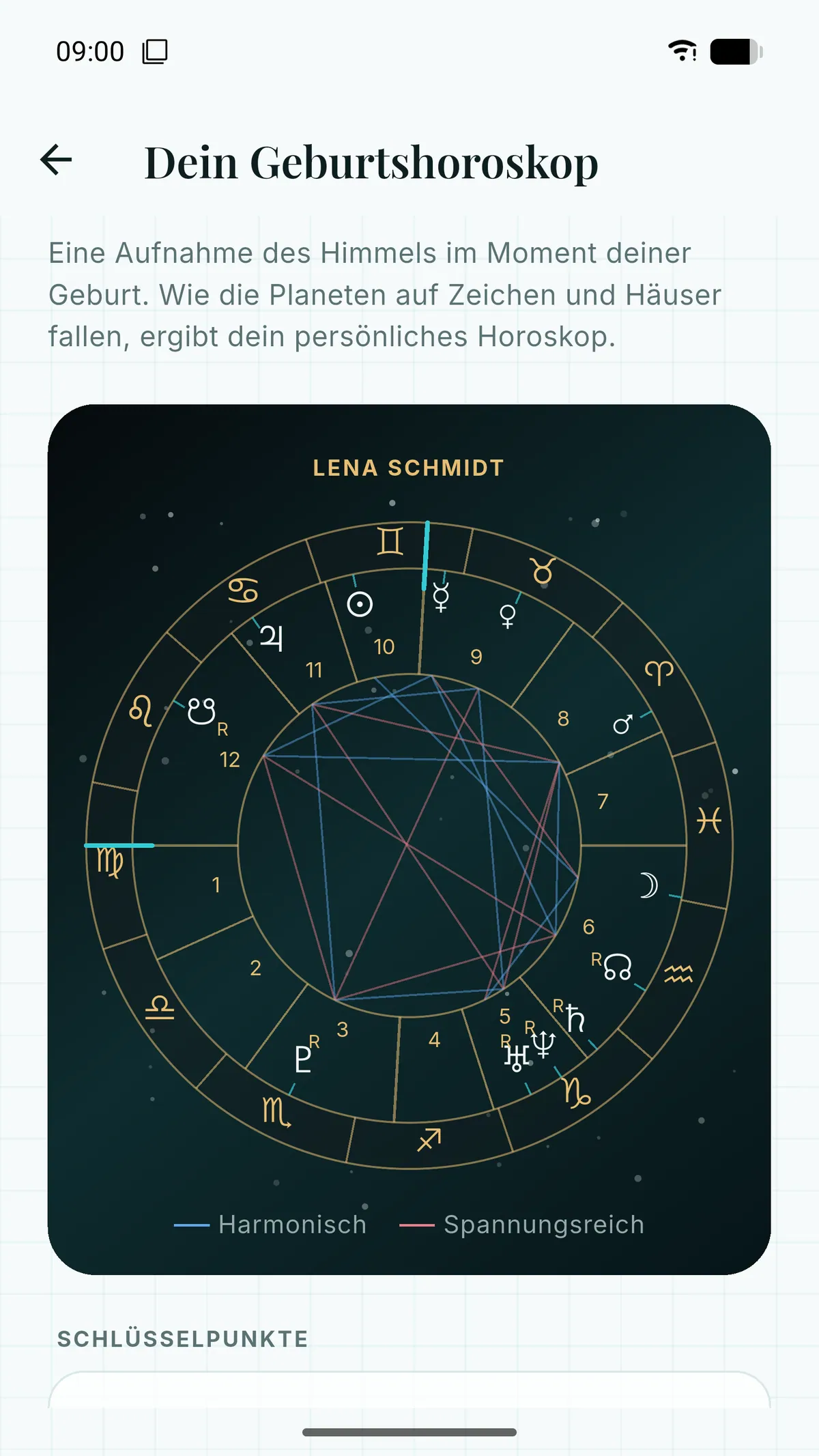This screenshot has height=1456, width=819.
Task: Select the Scorpio zodiac sign
Action: pos(276,1111)
